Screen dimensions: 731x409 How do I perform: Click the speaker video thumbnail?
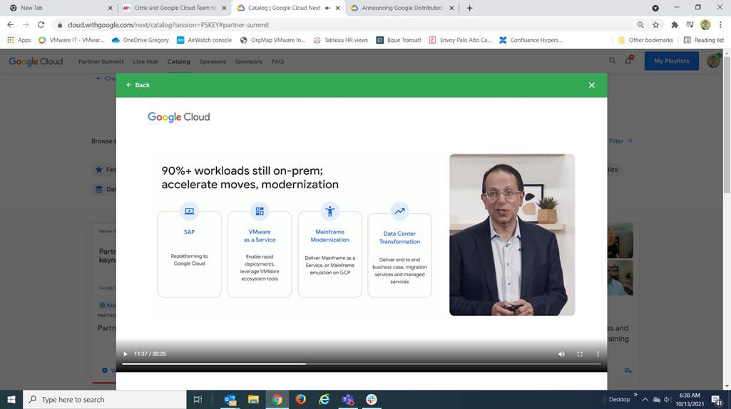click(x=512, y=235)
